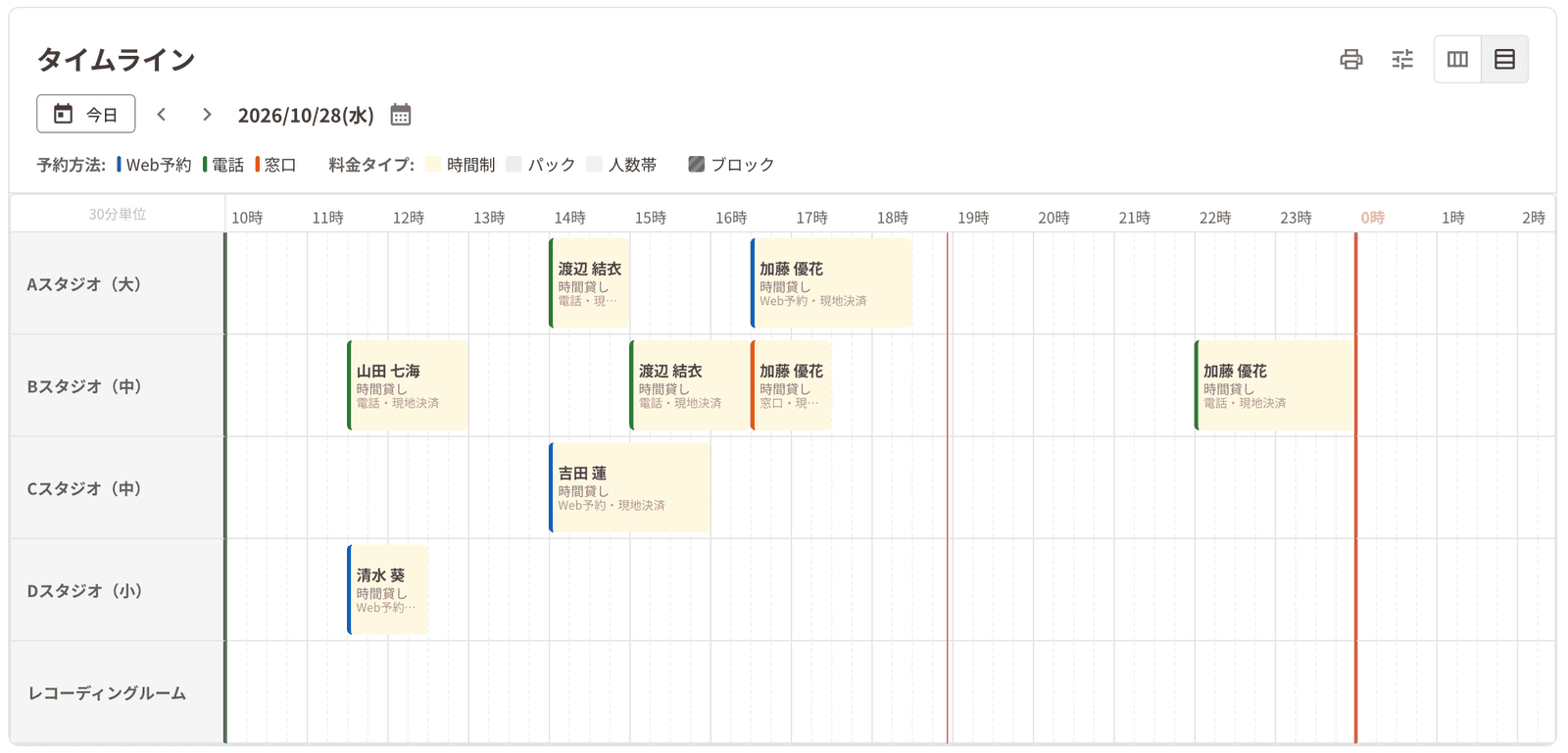Click the date text 2026/10/28(水)
This screenshot has width=1568, height=753.
(306, 116)
